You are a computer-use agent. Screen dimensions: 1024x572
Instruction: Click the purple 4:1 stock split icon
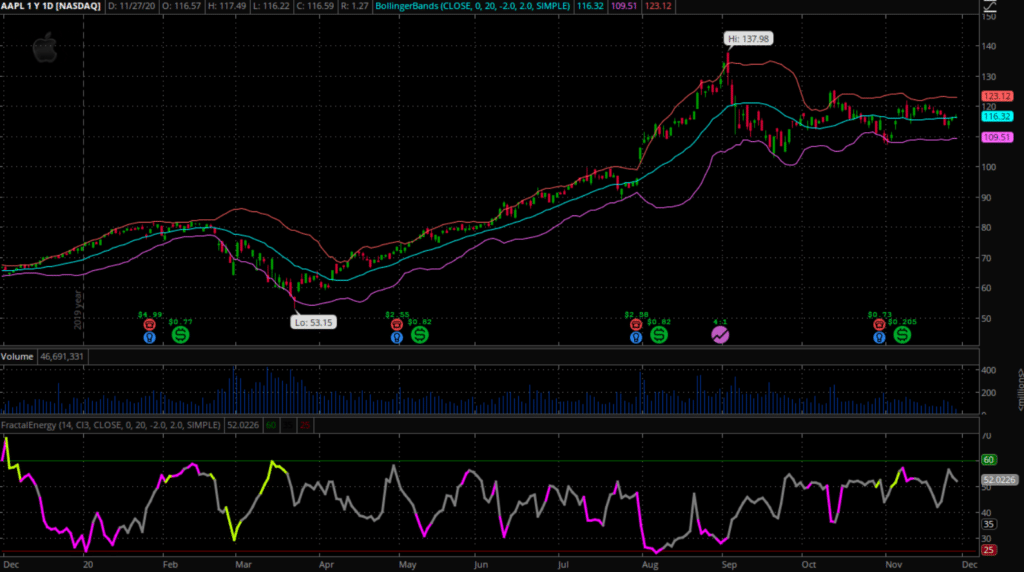[x=720, y=335]
